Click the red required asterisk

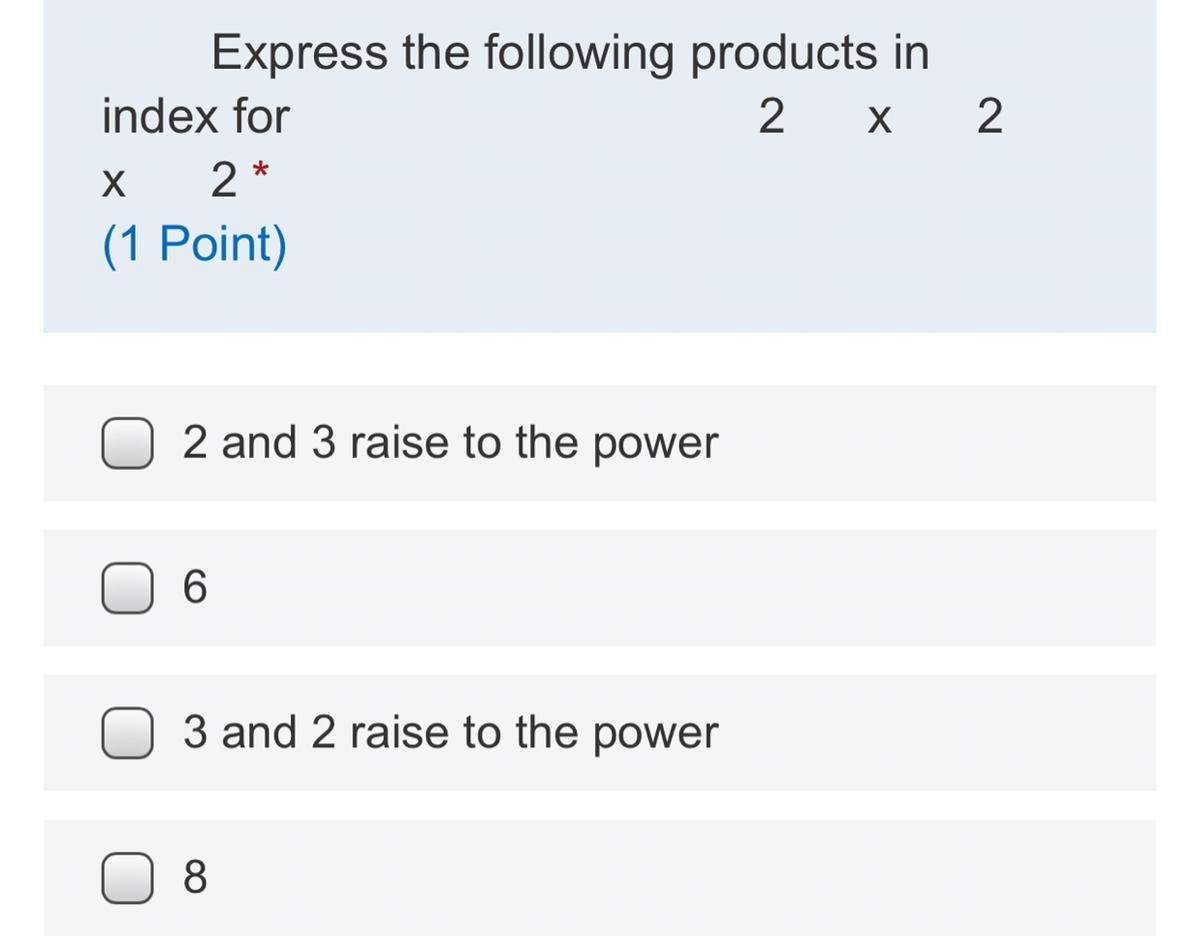tap(260, 171)
